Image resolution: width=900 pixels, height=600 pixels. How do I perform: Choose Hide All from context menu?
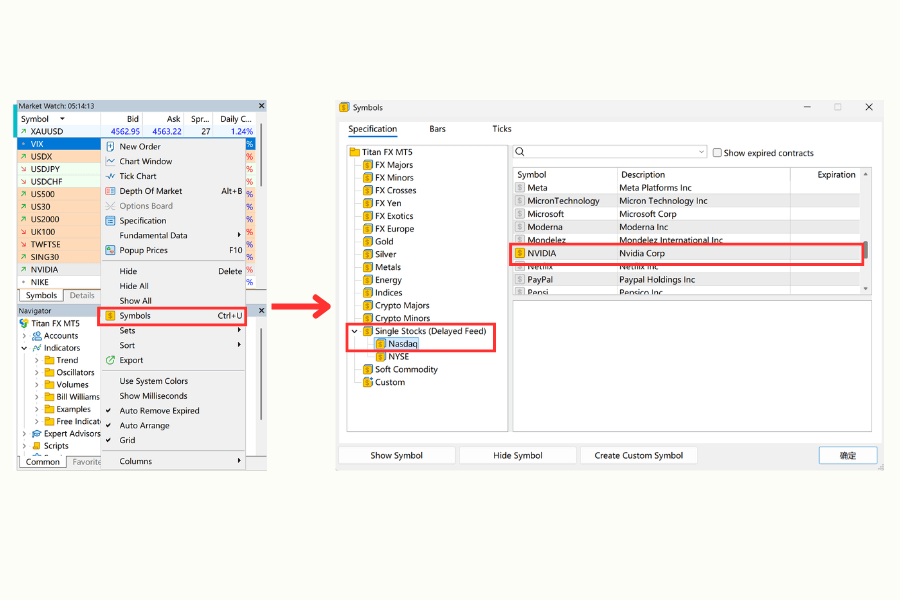[x=134, y=286]
